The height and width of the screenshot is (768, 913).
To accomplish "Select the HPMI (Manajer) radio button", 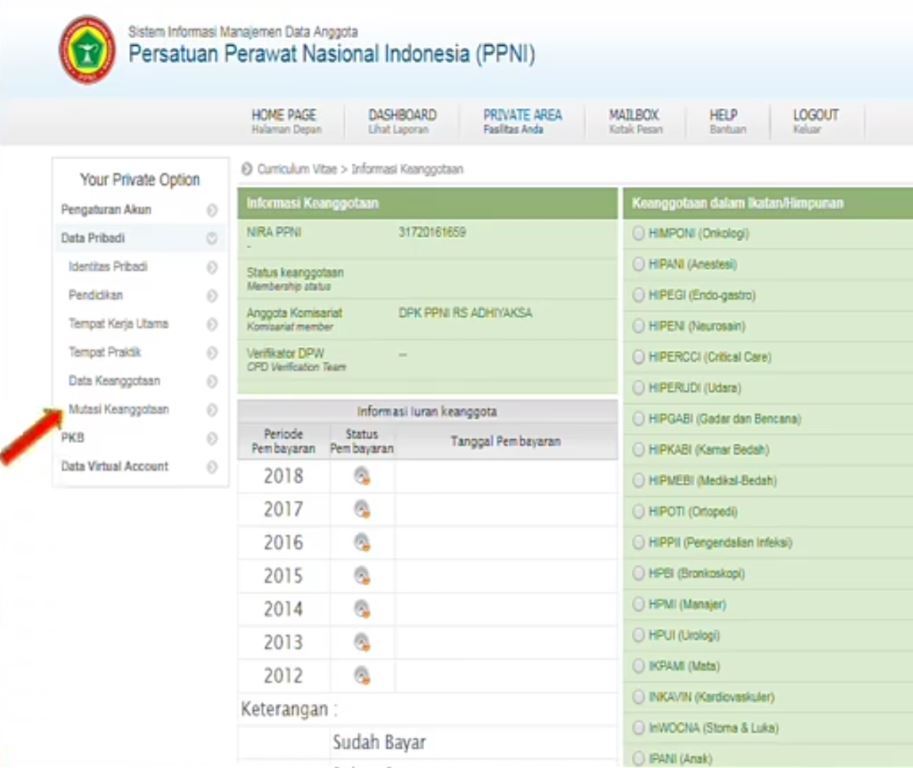I will [639, 604].
